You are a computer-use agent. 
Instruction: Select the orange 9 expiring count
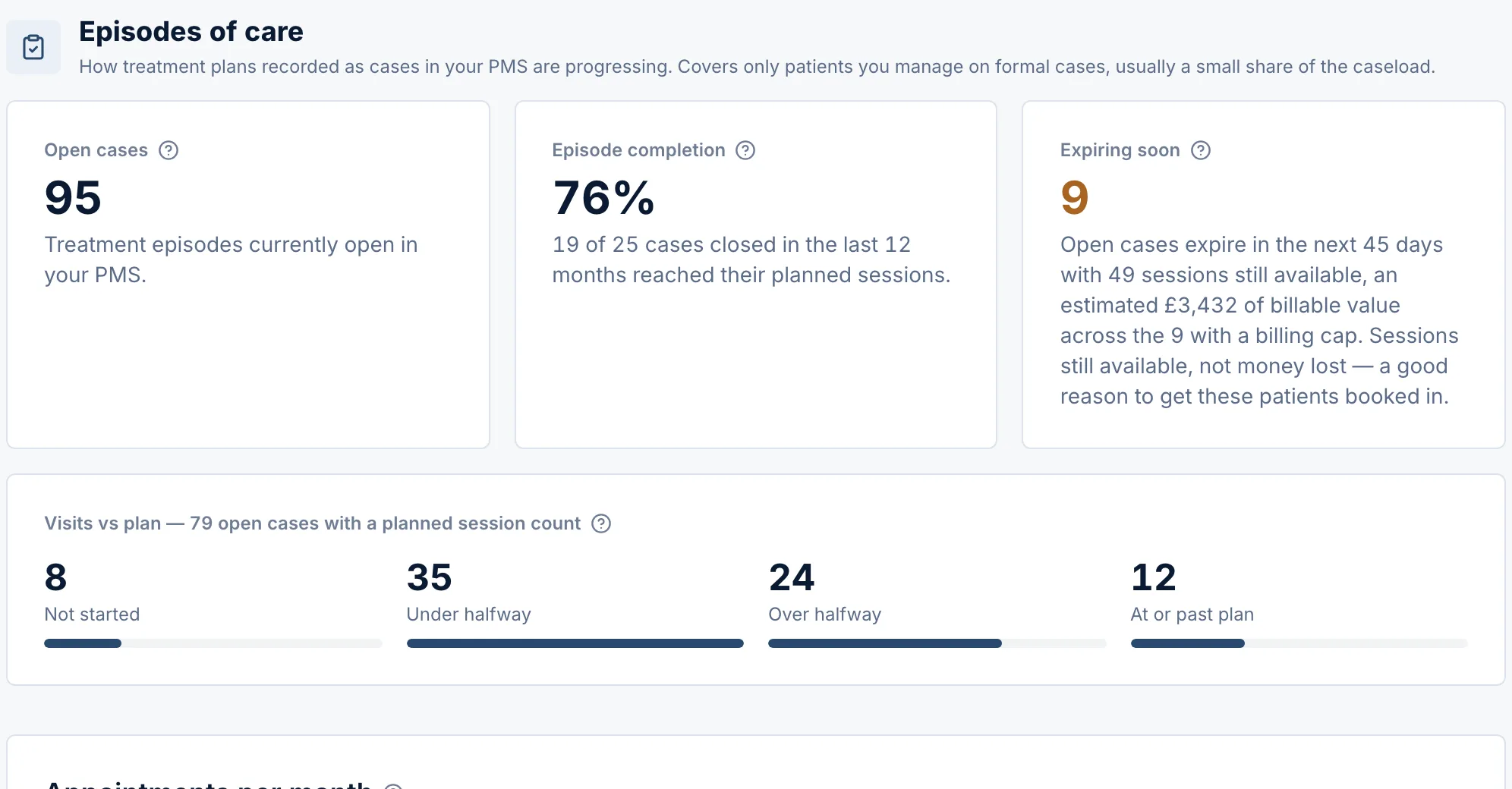pyautogui.click(x=1075, y=198)
